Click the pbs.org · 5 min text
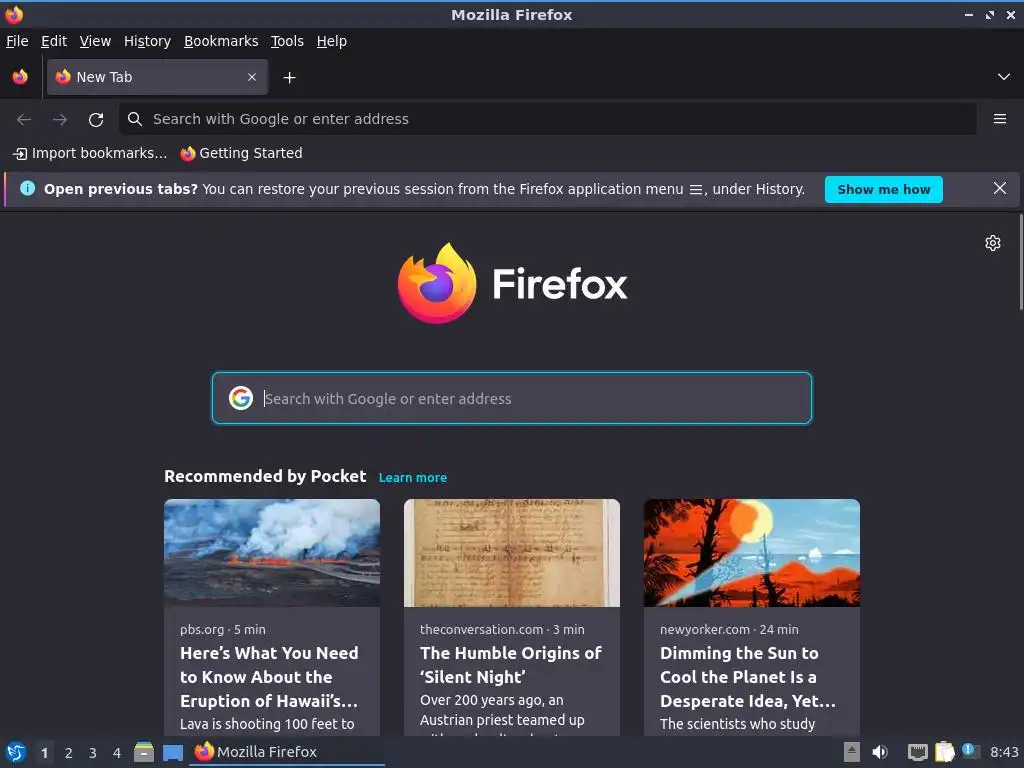1024x768 pixels. coord(223,630)
